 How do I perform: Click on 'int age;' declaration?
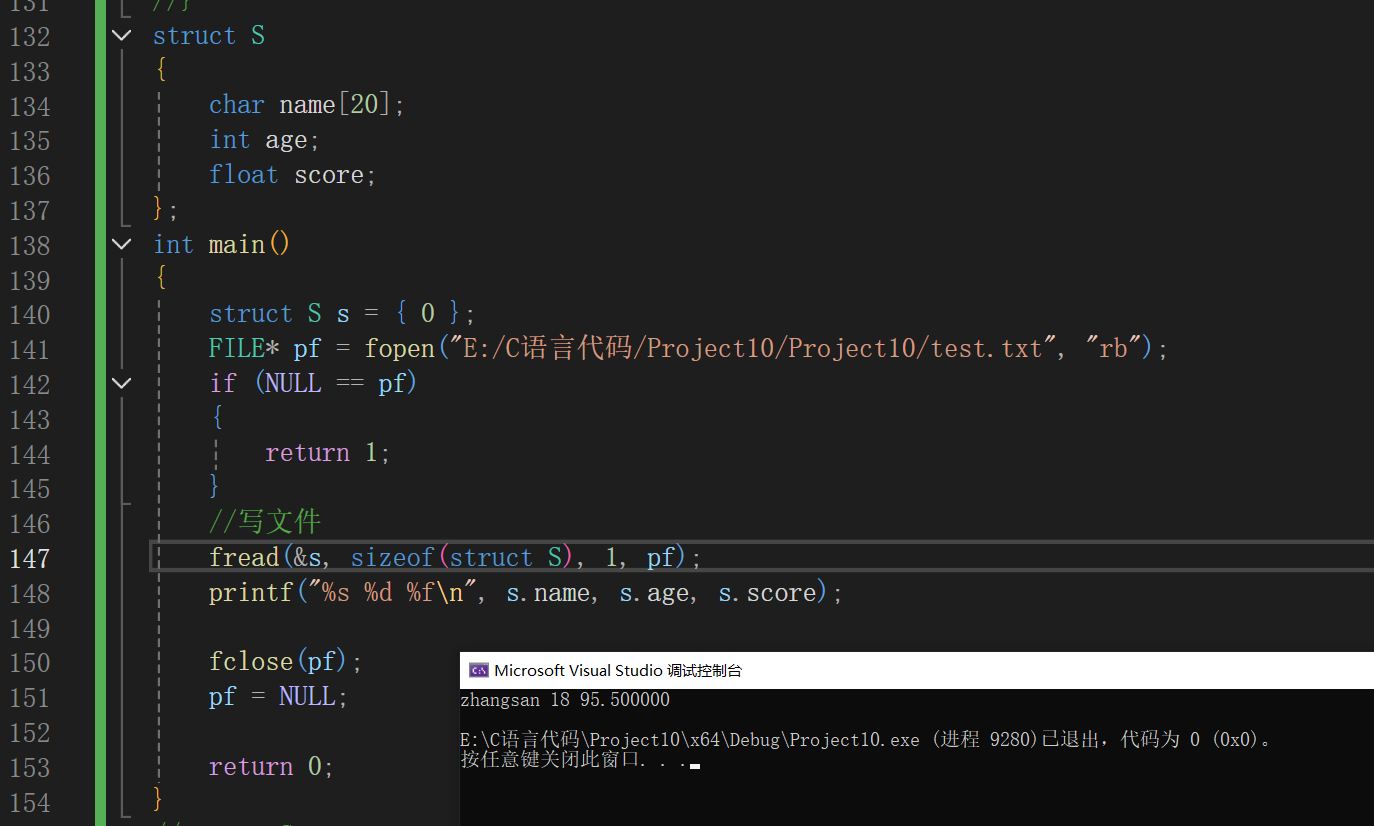[x=265, y=140]
